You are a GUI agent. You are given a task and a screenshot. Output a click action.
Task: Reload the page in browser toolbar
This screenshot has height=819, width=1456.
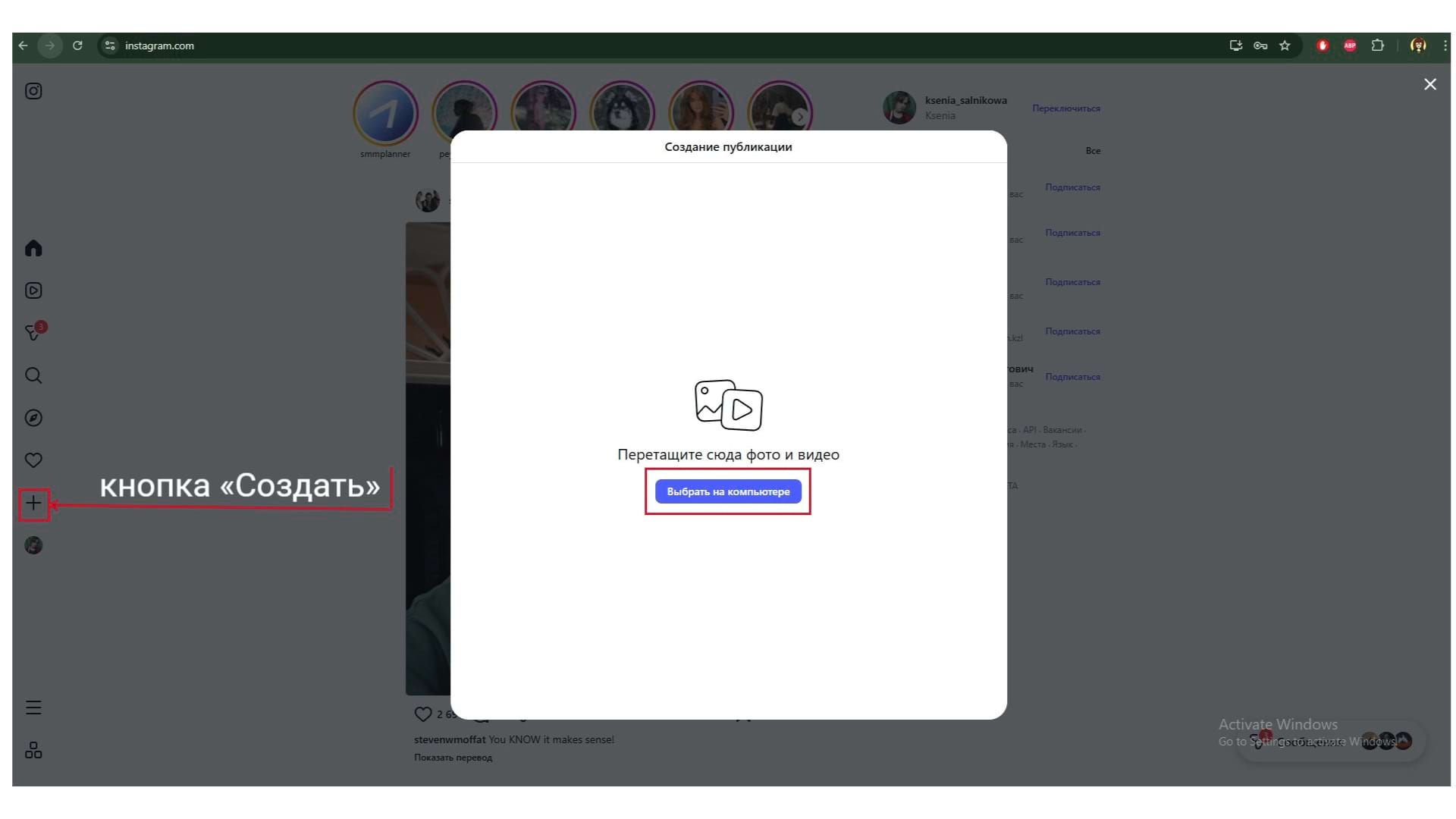[77, 45]
